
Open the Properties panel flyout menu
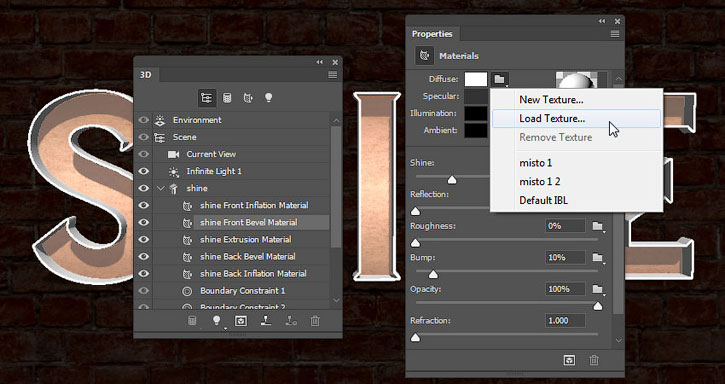(614, 34)
